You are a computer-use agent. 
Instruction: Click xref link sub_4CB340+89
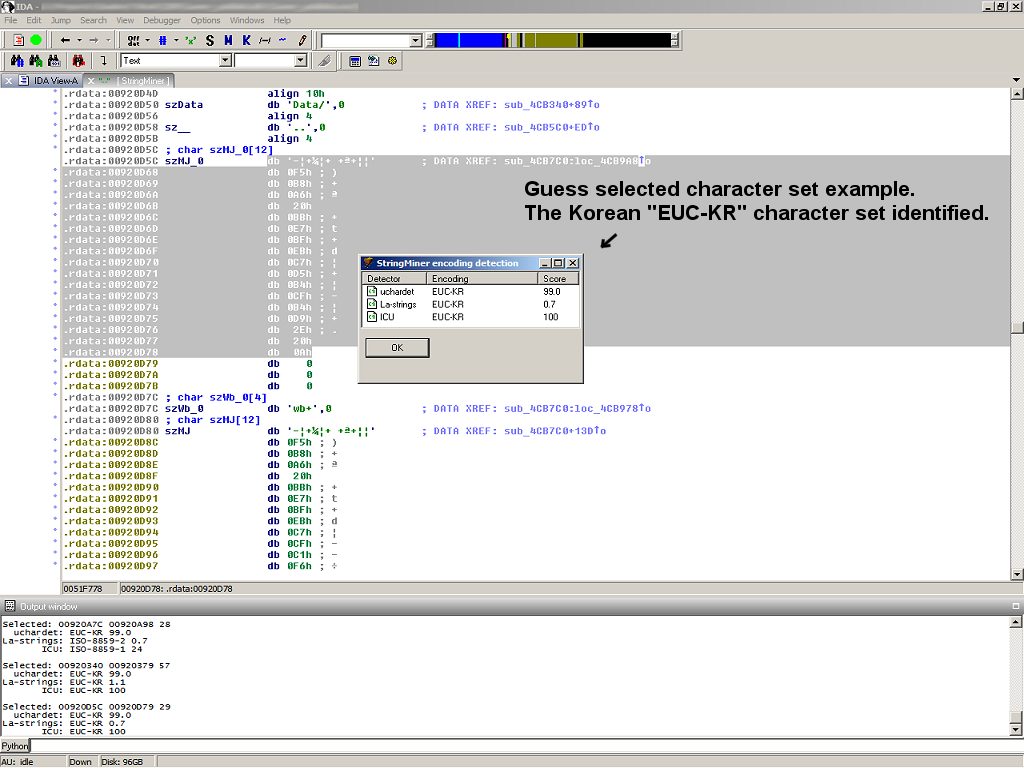(x=552, y=104)
